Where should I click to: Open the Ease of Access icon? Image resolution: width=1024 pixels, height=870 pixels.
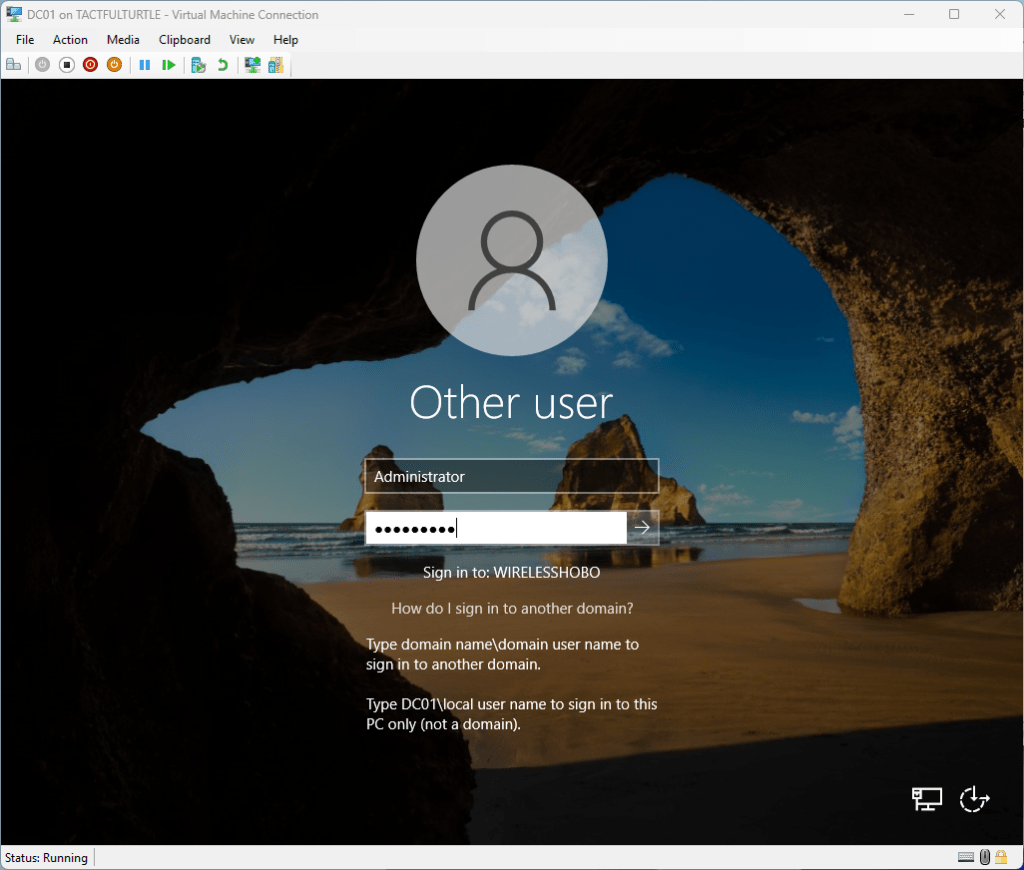tap(974, 798)
